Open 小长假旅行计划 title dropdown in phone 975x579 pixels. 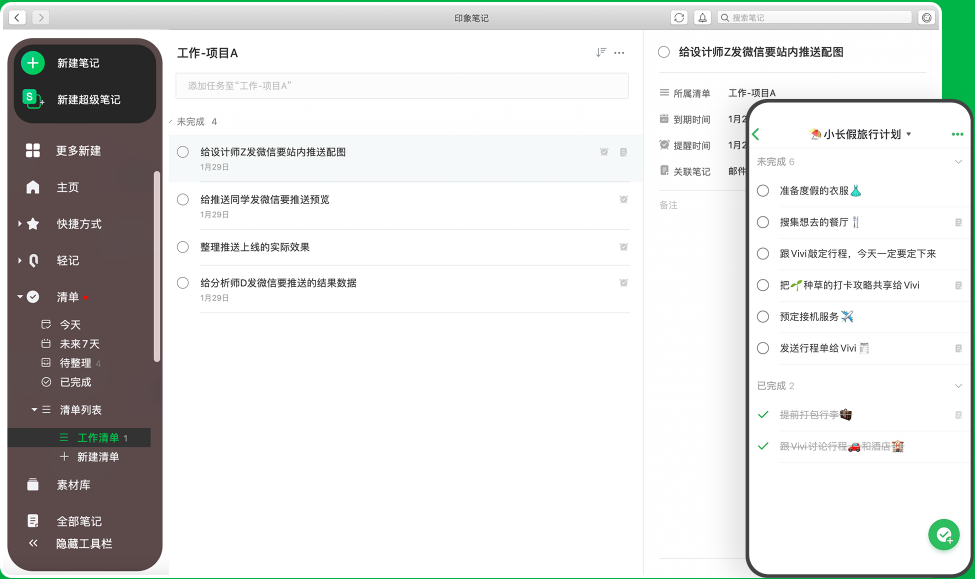[x=908, y=134]
